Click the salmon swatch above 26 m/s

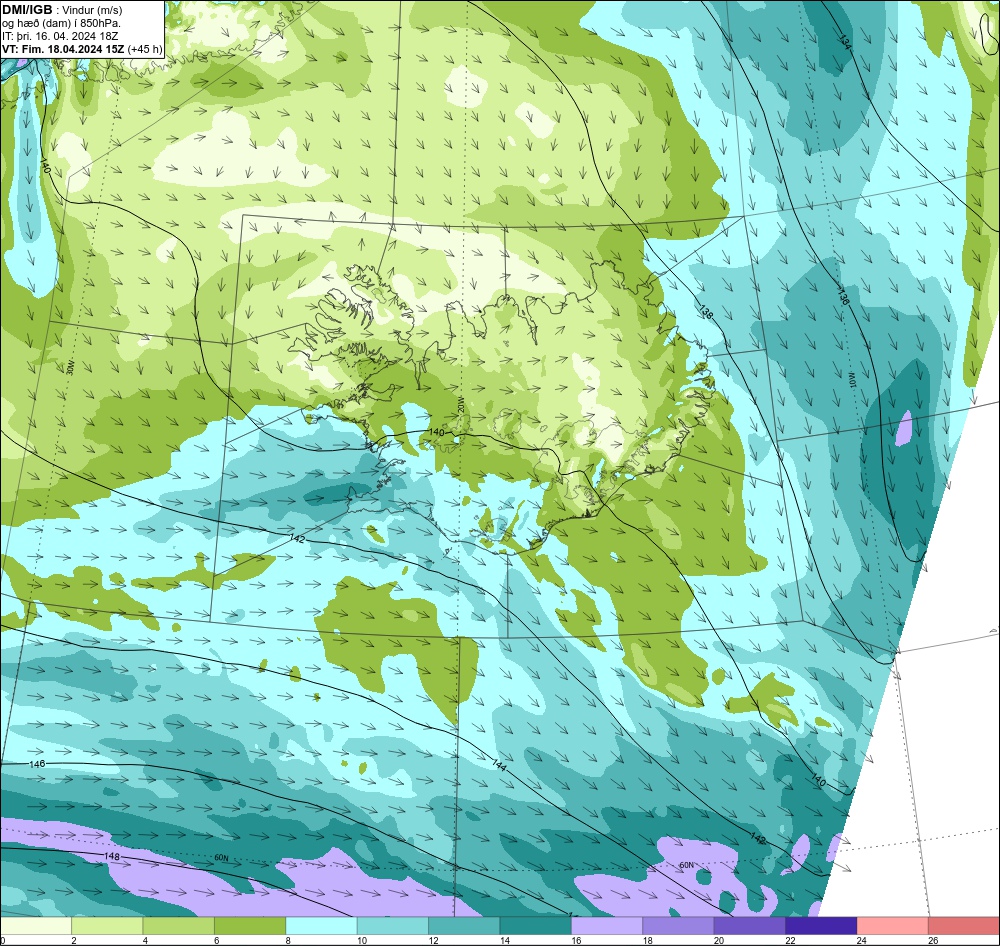coord(964,925)
